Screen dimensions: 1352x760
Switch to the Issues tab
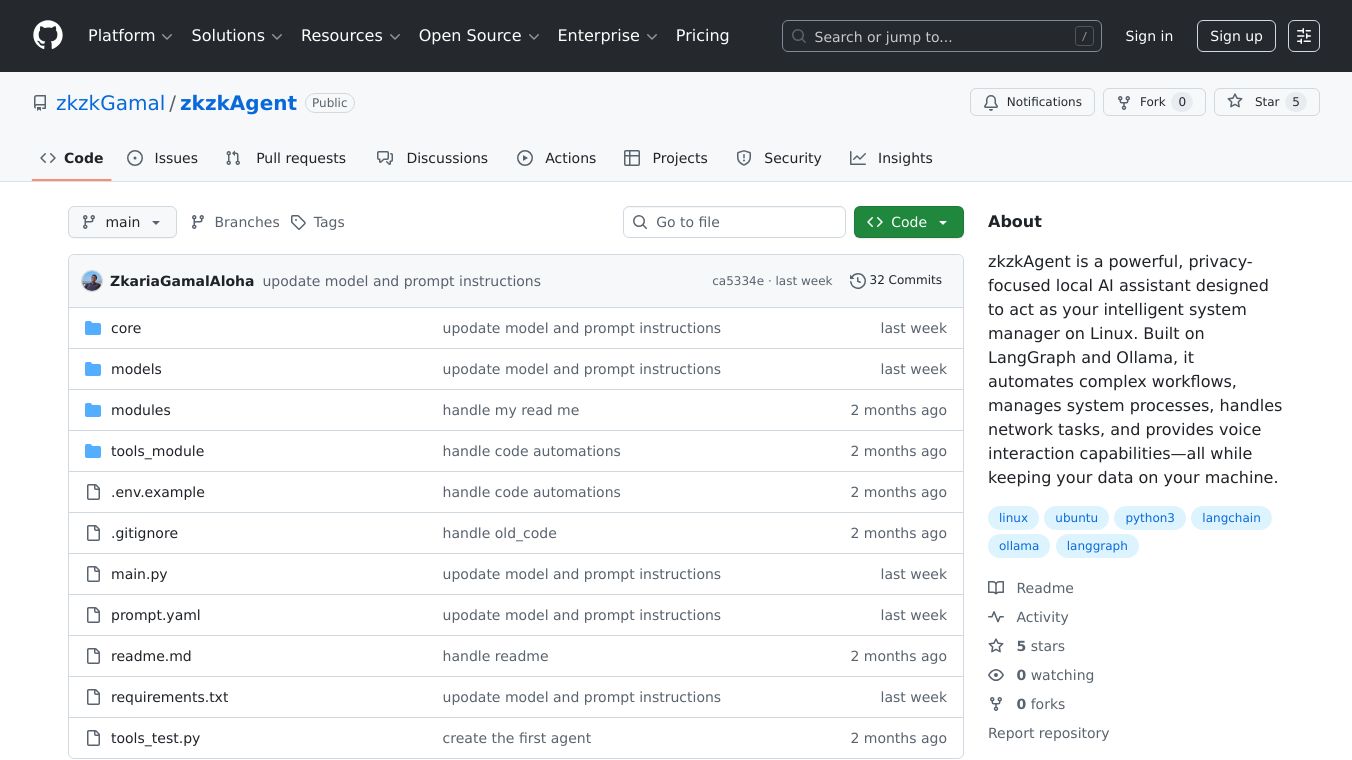(x=163, y=158)
